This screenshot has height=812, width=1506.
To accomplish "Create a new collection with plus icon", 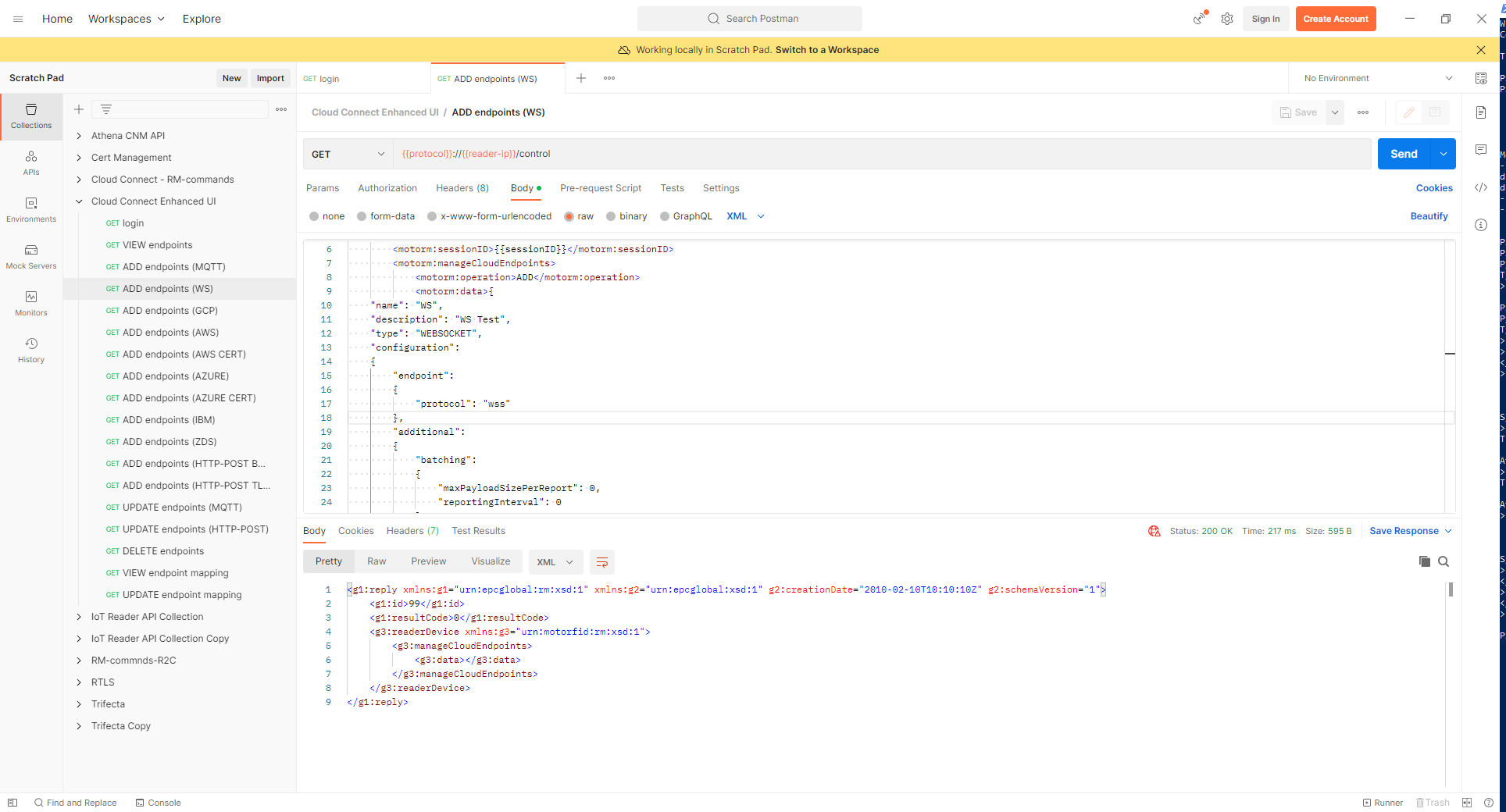I will pyautogui.click(x=79, y=109).
